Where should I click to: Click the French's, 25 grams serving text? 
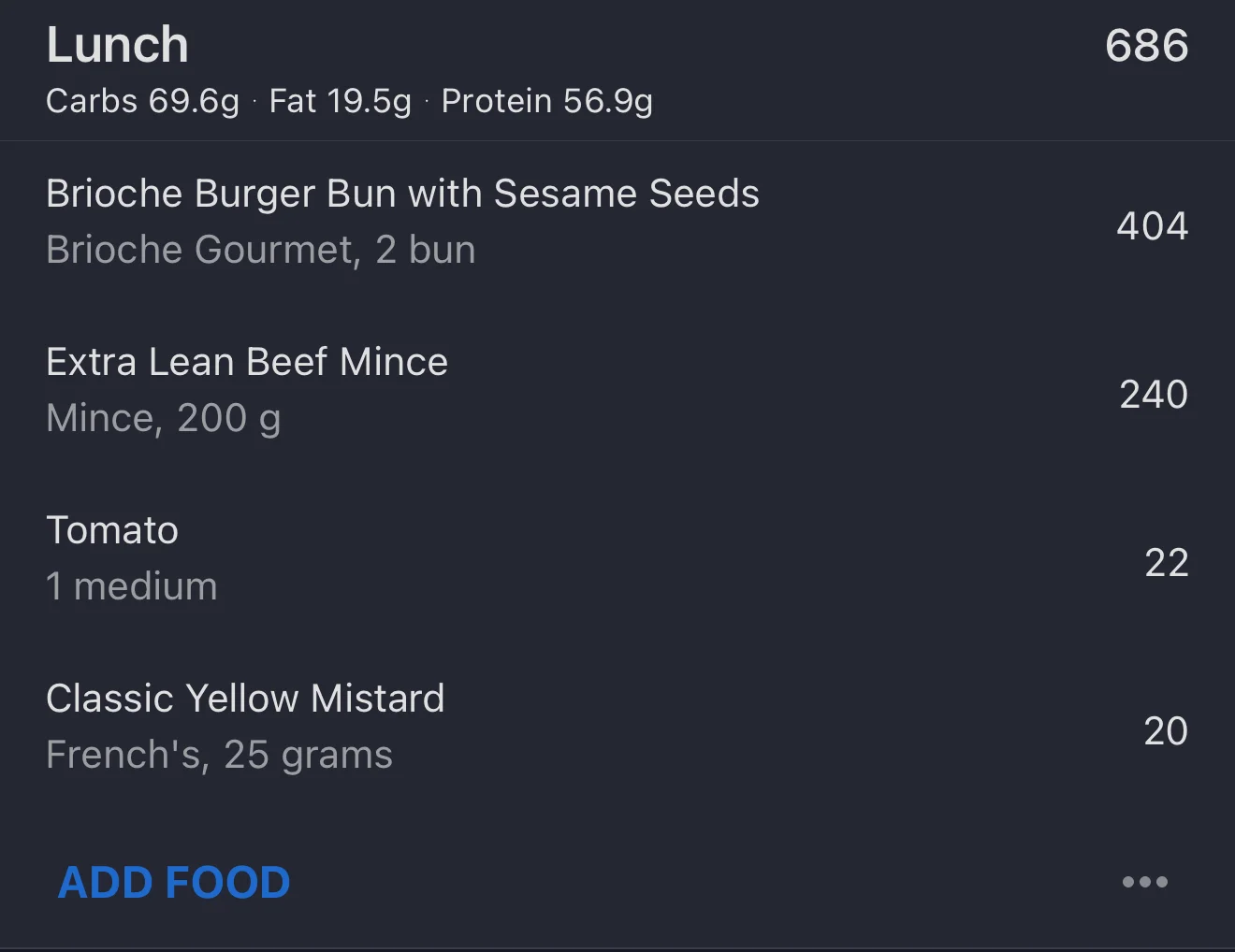(x=219, y=755)
